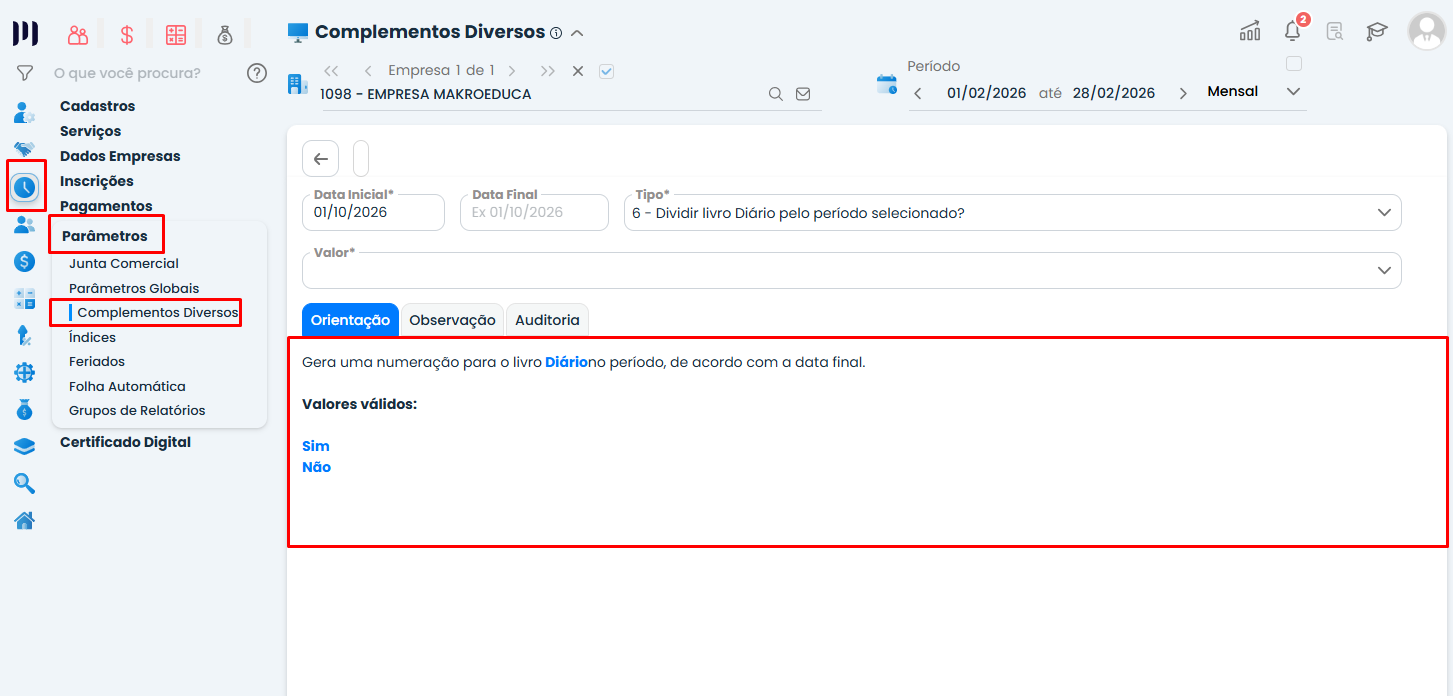Click the help question mark icon
1453x696 pixels.
click(x=257, y=72)
